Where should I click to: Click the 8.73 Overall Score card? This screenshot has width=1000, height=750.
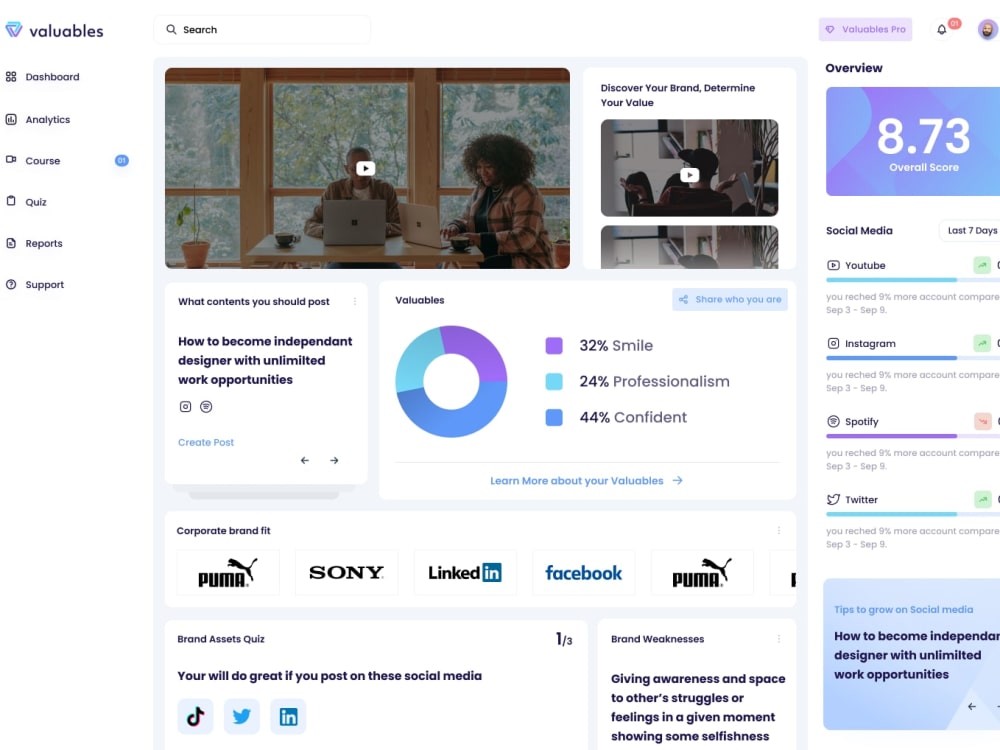coord(913,142)
